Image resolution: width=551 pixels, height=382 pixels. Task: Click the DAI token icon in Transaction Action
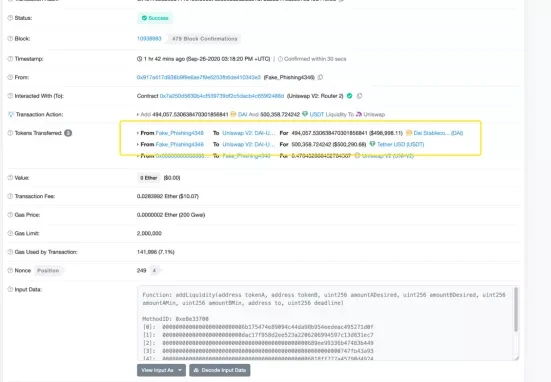point(233,114)
